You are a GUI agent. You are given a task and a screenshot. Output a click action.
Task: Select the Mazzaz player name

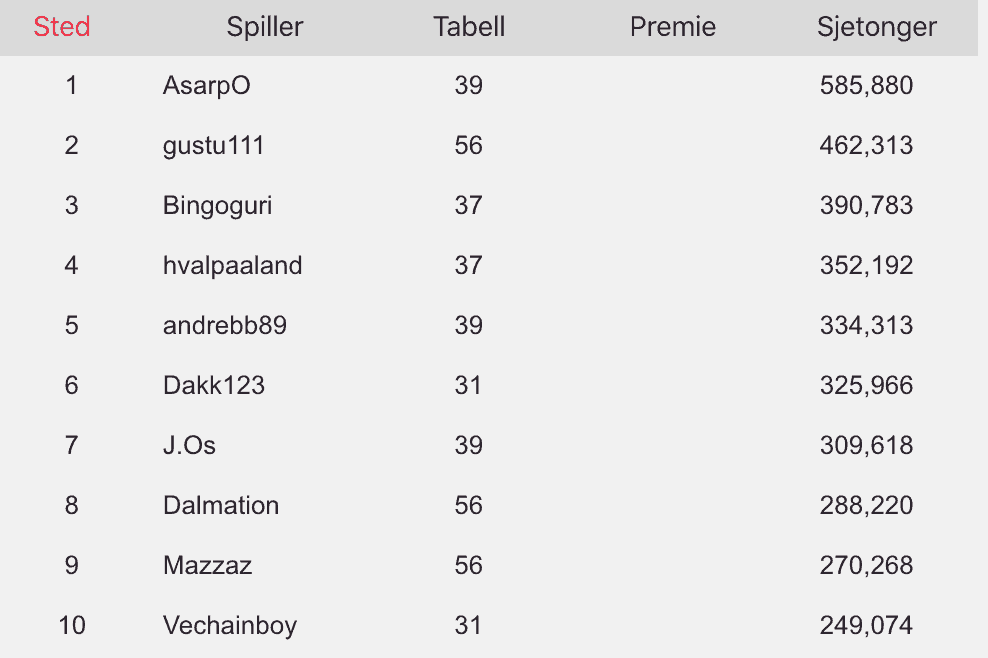coord(207,565)
